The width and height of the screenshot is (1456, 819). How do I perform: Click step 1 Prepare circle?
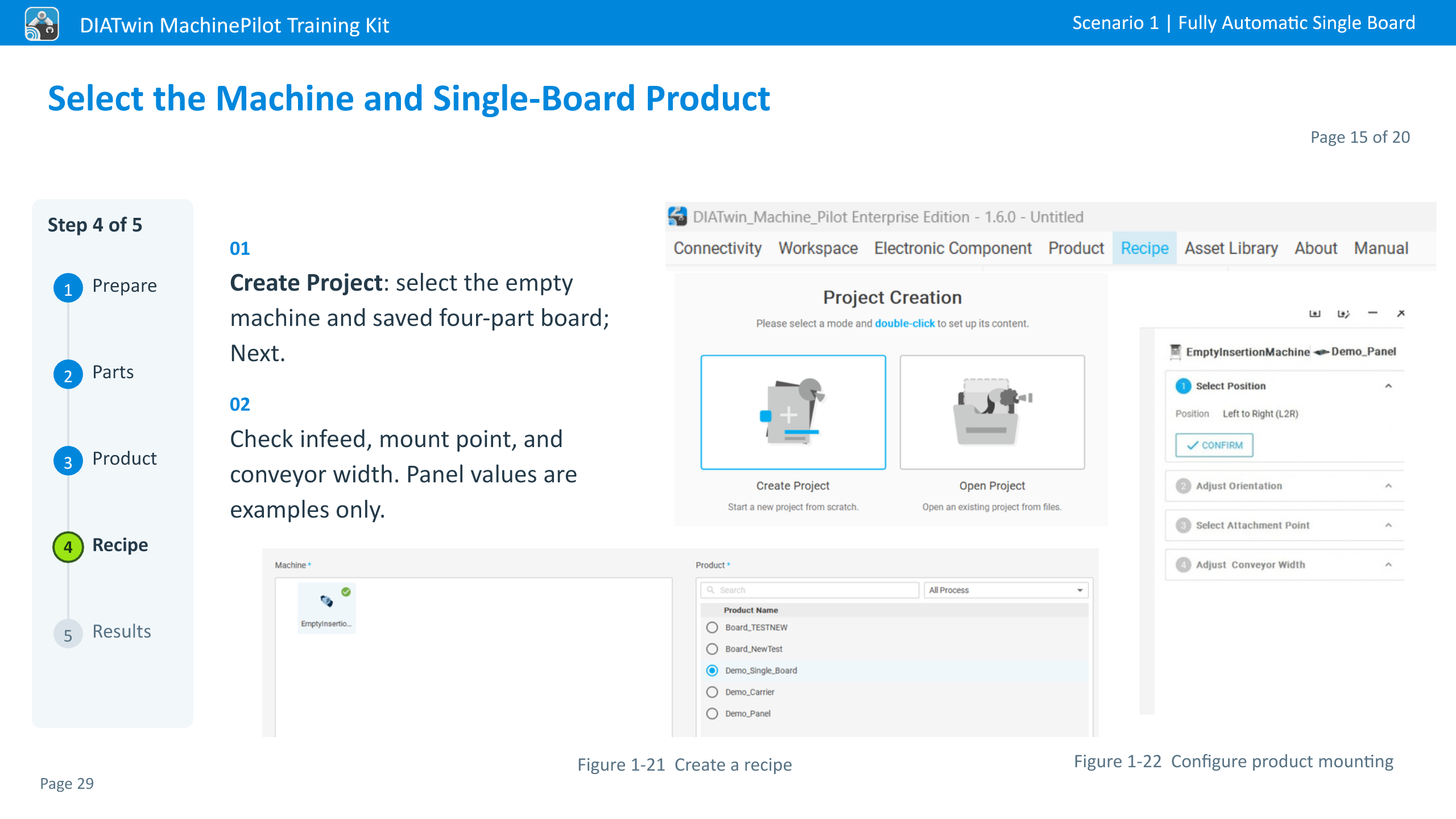click(68, 288)
